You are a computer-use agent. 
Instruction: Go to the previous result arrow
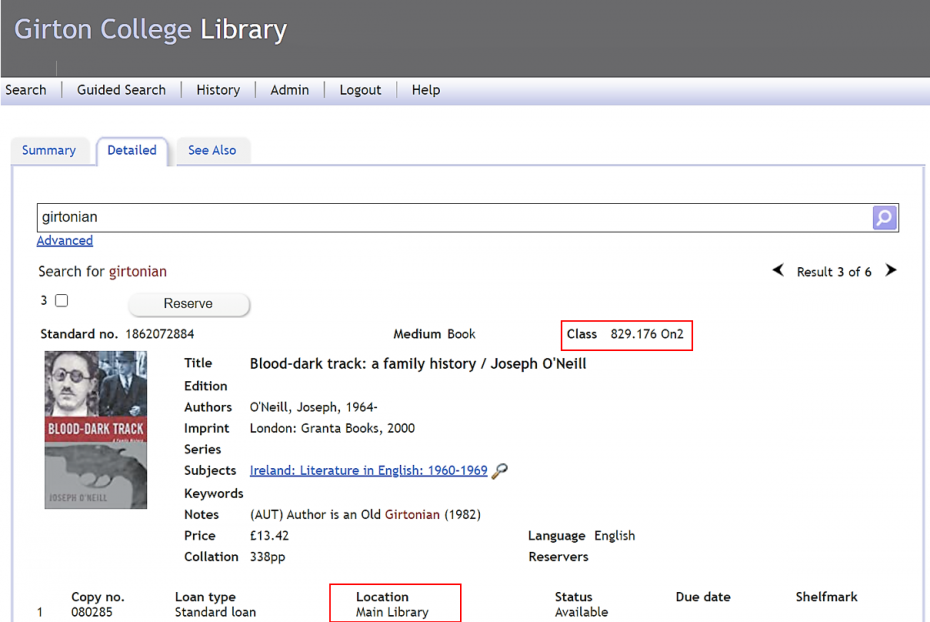778,271
